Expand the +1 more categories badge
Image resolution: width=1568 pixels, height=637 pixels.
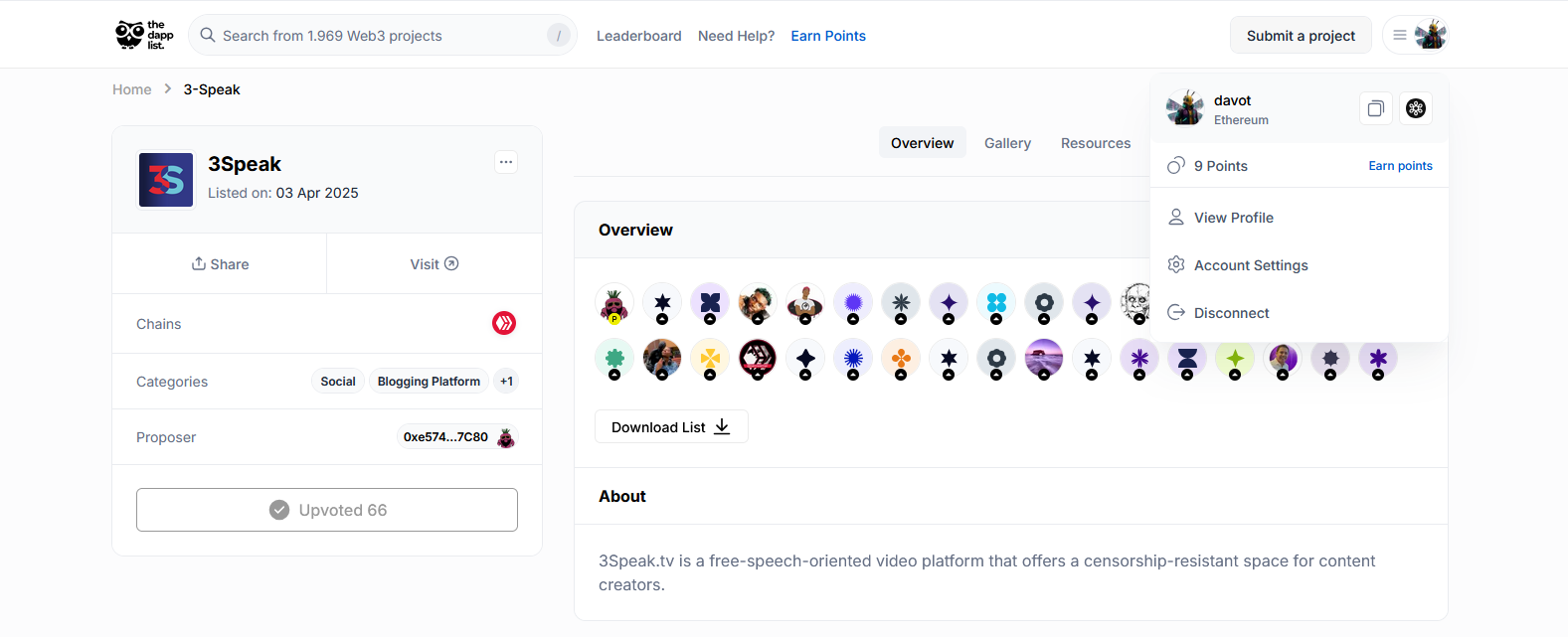click(506, 382)
